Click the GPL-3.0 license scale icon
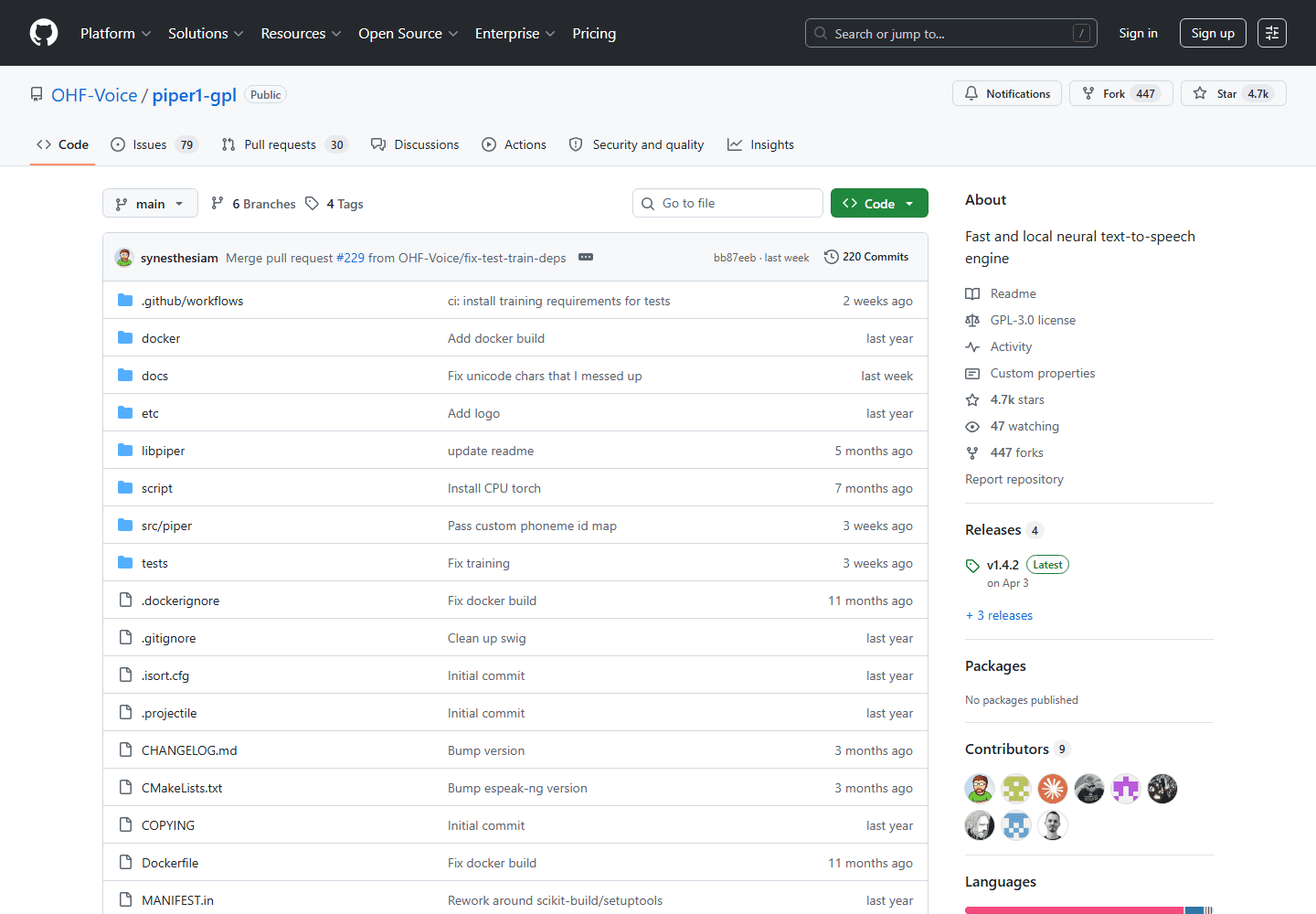Viewport: 1316px width, 914px height. click(x=972, y=320)
